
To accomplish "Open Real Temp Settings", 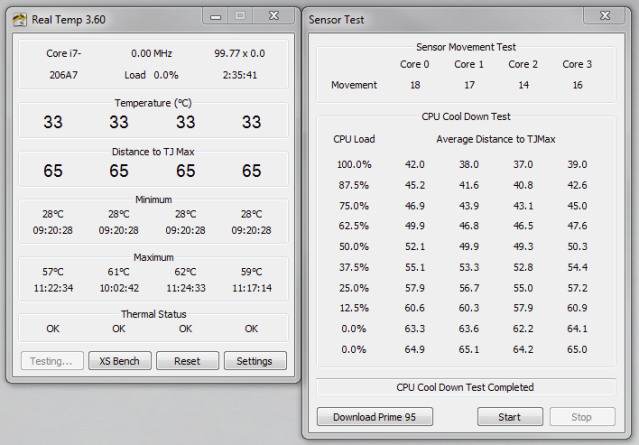I will (x=254, y=361).
